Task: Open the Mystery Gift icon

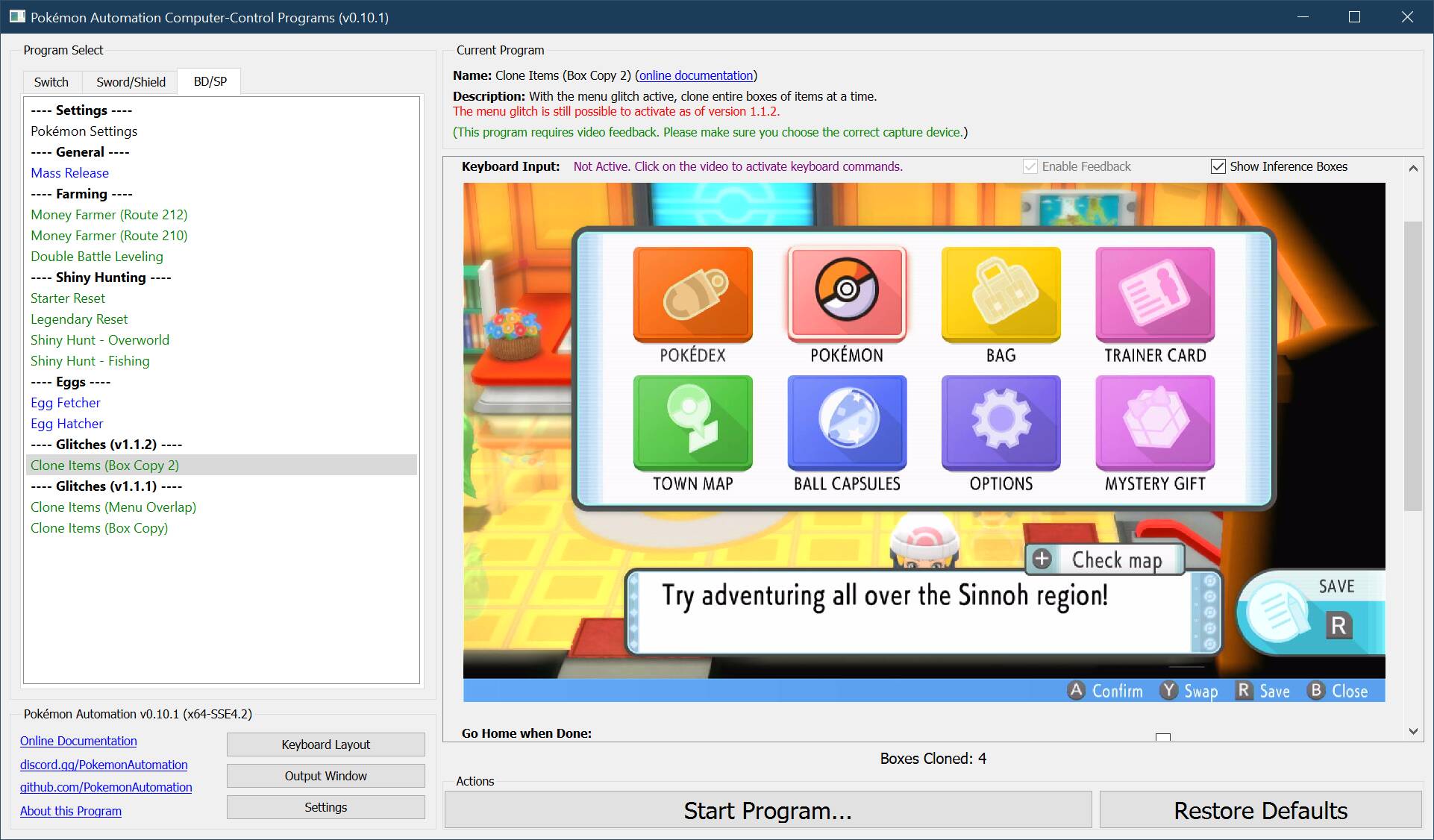Action: click(x=1154, y=422)
